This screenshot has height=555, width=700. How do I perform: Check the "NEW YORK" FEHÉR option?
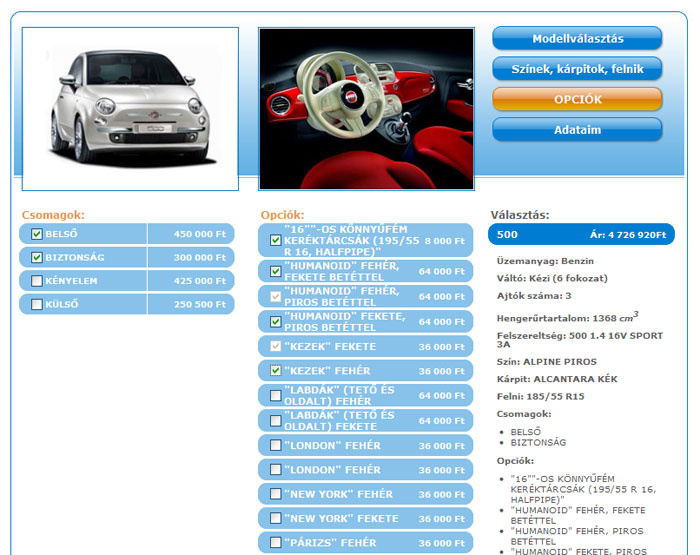click(x=275, y=494)
